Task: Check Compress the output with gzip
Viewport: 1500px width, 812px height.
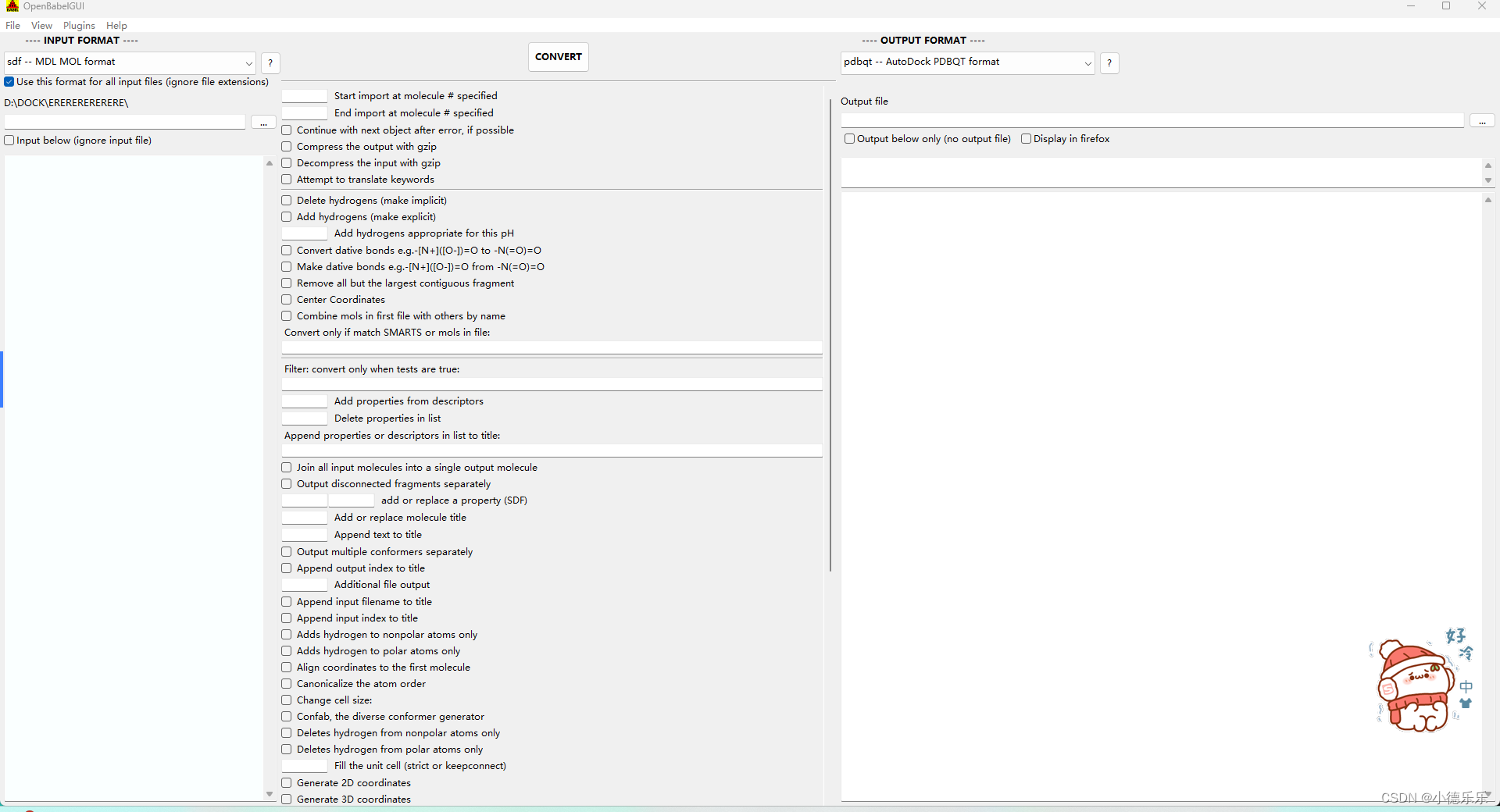Action: pyautogui.click(x=287, y=147)
